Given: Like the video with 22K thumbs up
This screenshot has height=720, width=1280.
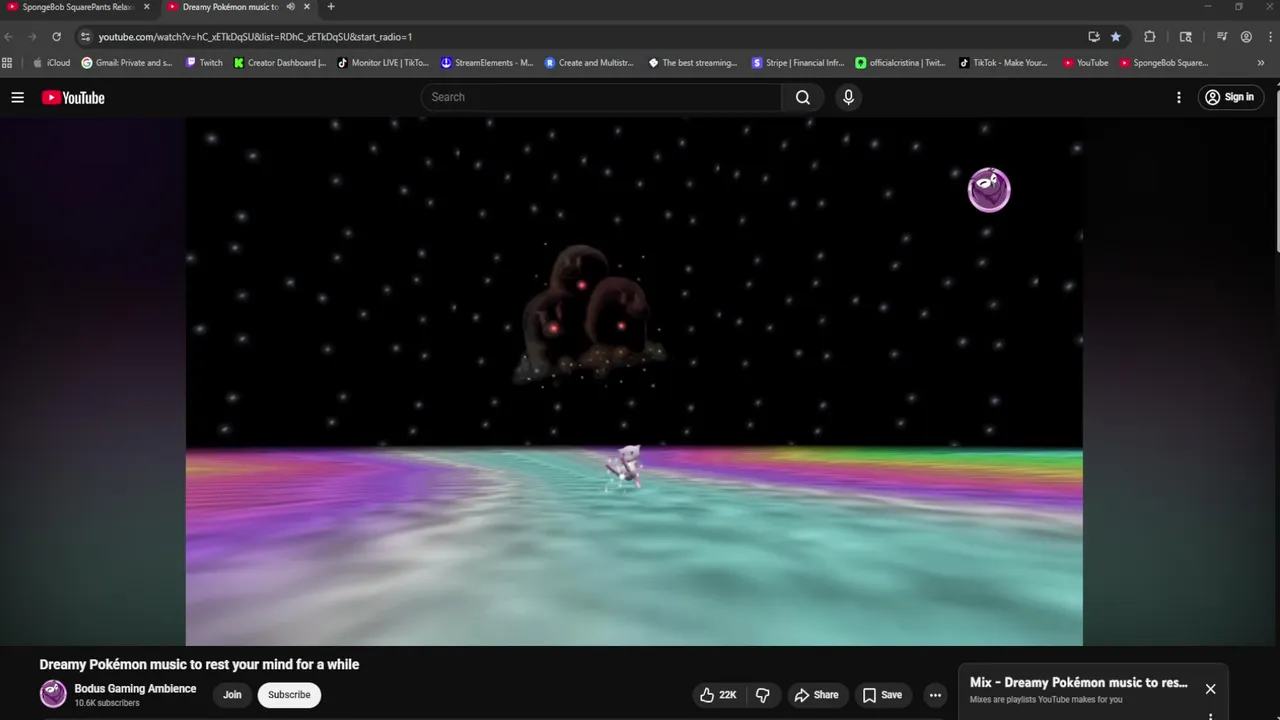Looking at the screenshot, I should coord(719,695).
